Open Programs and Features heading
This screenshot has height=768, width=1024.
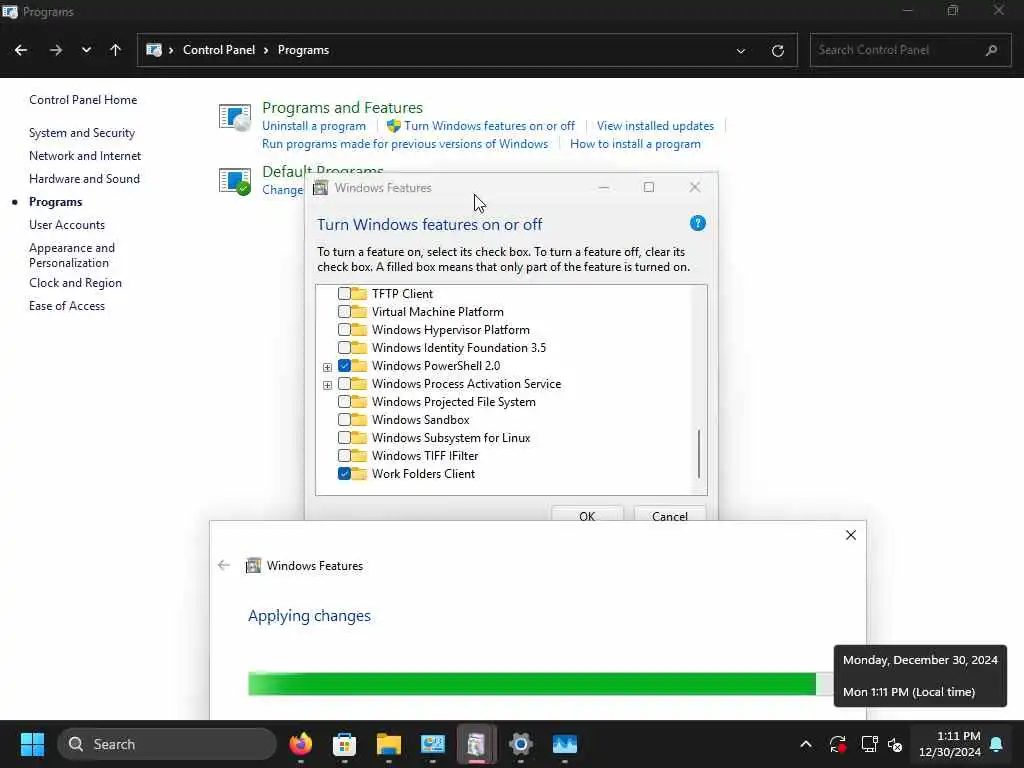[x=342, y=107]
